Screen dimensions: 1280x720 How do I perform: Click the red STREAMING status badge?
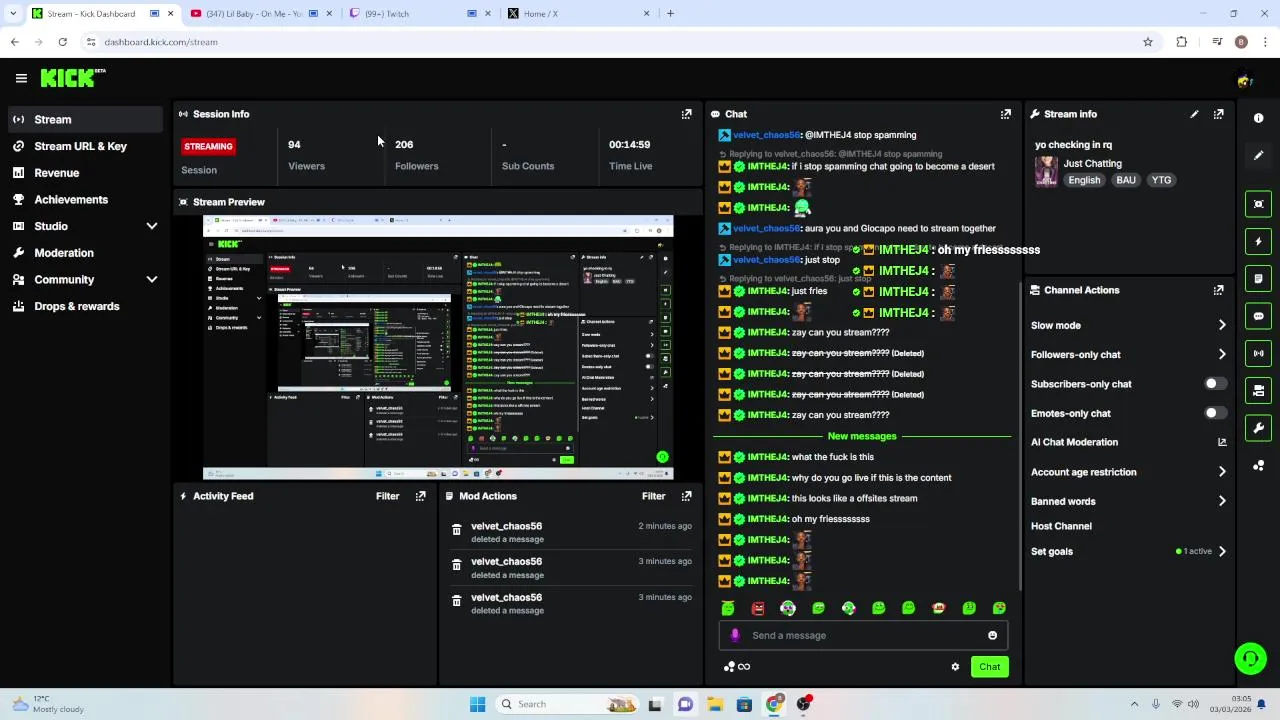tap(208, 146)
